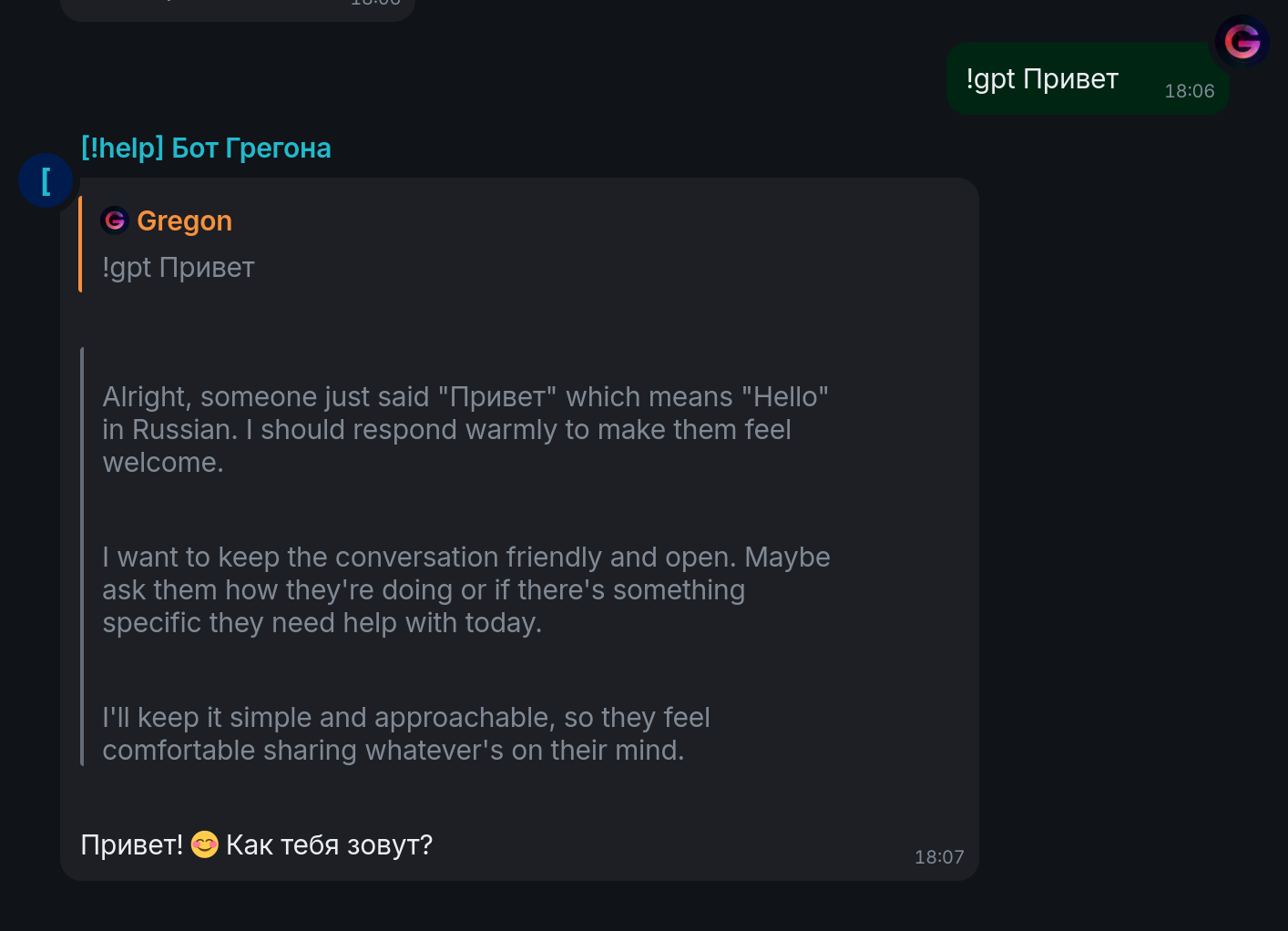Screen dimensions: 1288x931
Task: Click the "I'll keep it simple" reasoning paragraph
Action: tap(405, 734)
